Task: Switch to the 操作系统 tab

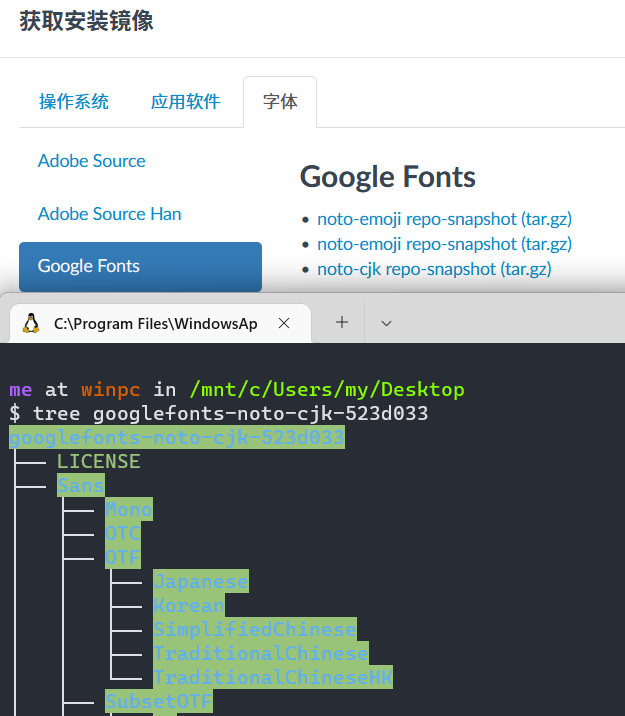Action: tap(74, 102)
